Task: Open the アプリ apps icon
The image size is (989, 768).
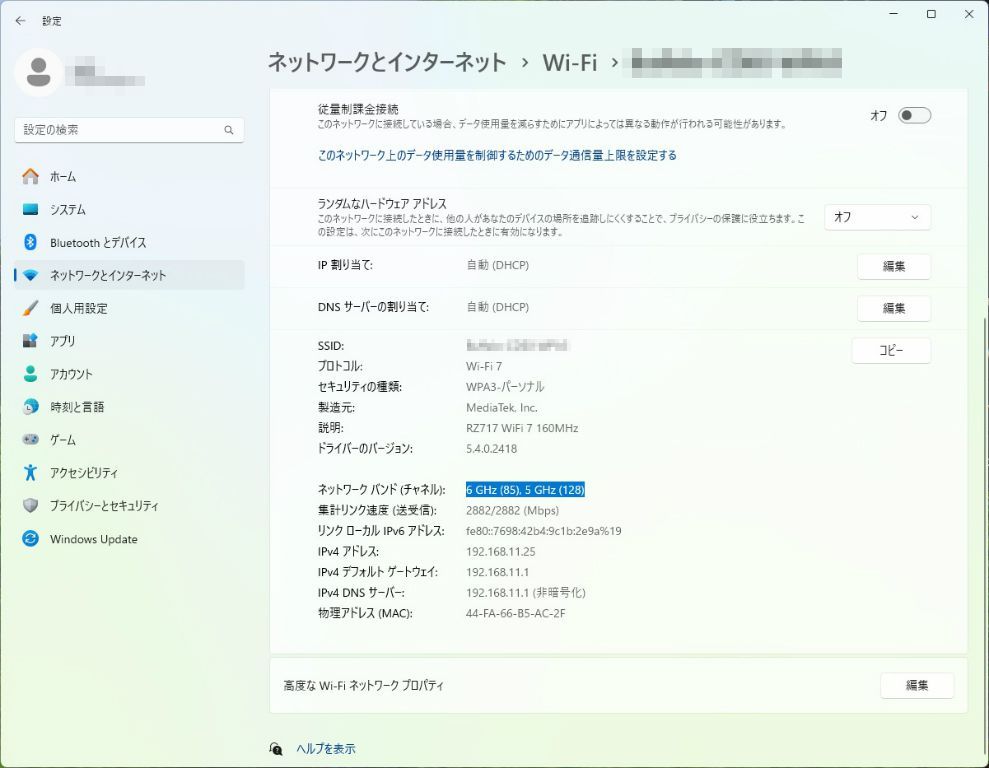Action: [30, 341]
